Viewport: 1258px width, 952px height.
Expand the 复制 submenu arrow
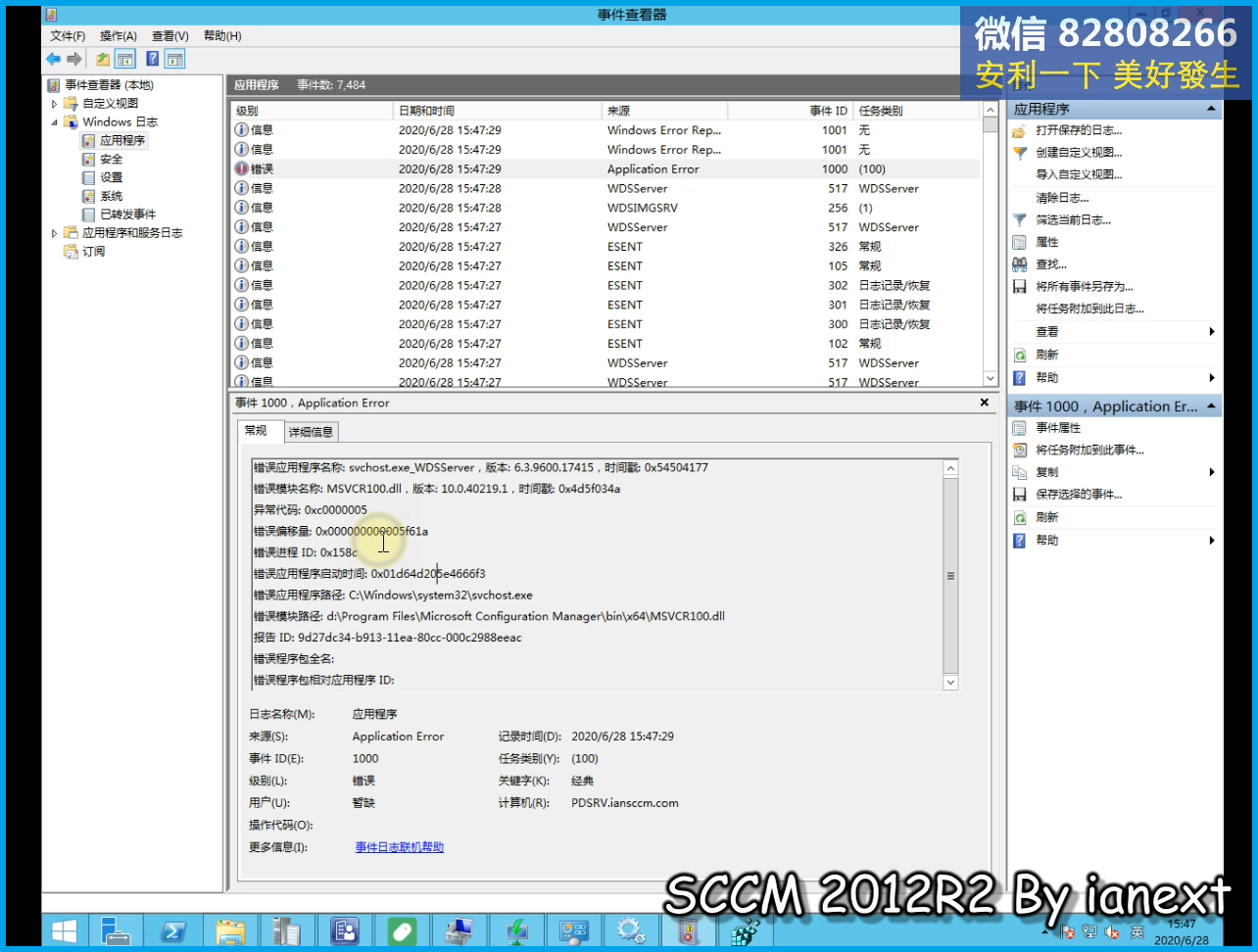pyautogui.click(x=1212, y=472)
